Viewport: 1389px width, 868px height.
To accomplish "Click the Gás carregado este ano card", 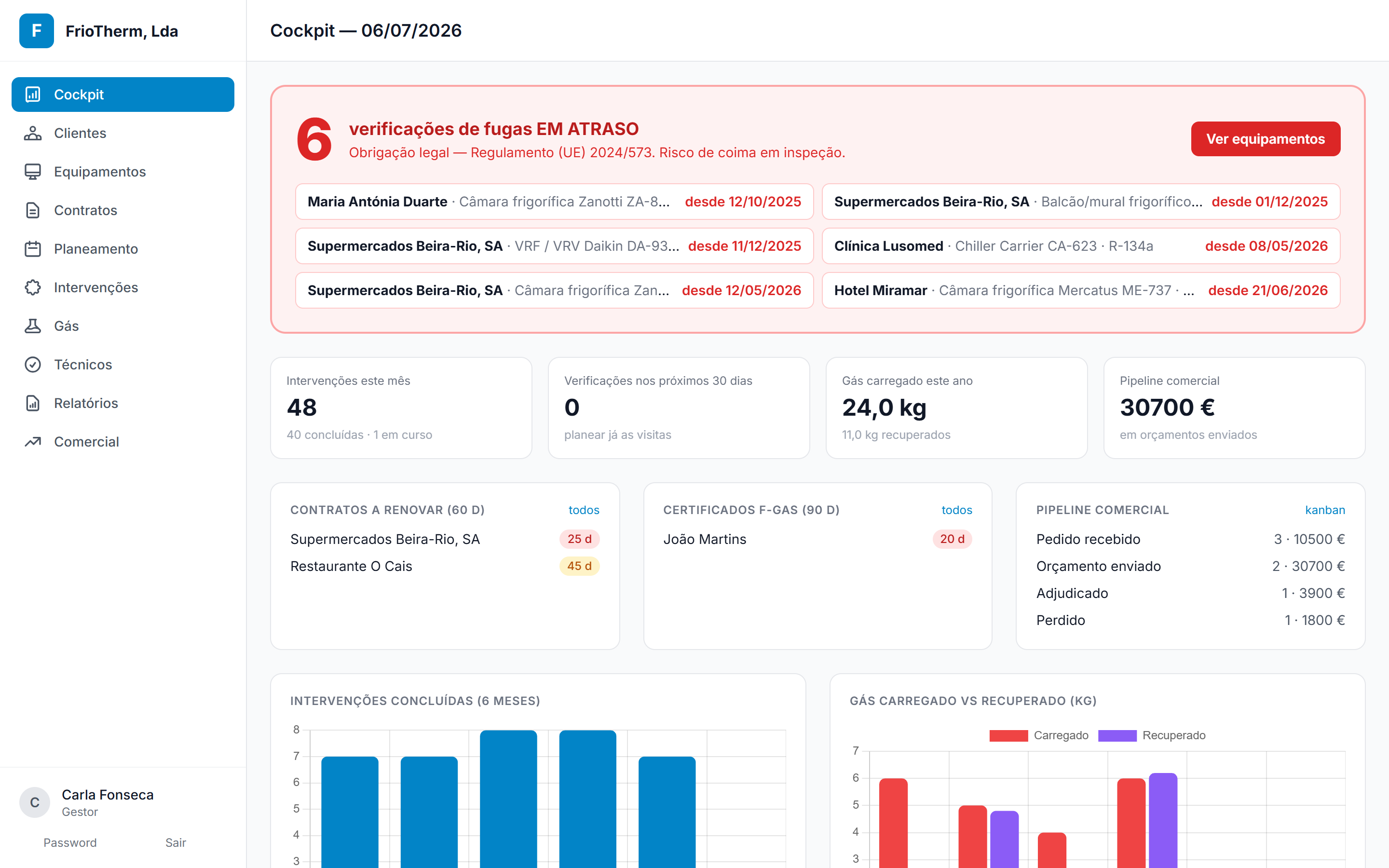I will click(957, 407).
